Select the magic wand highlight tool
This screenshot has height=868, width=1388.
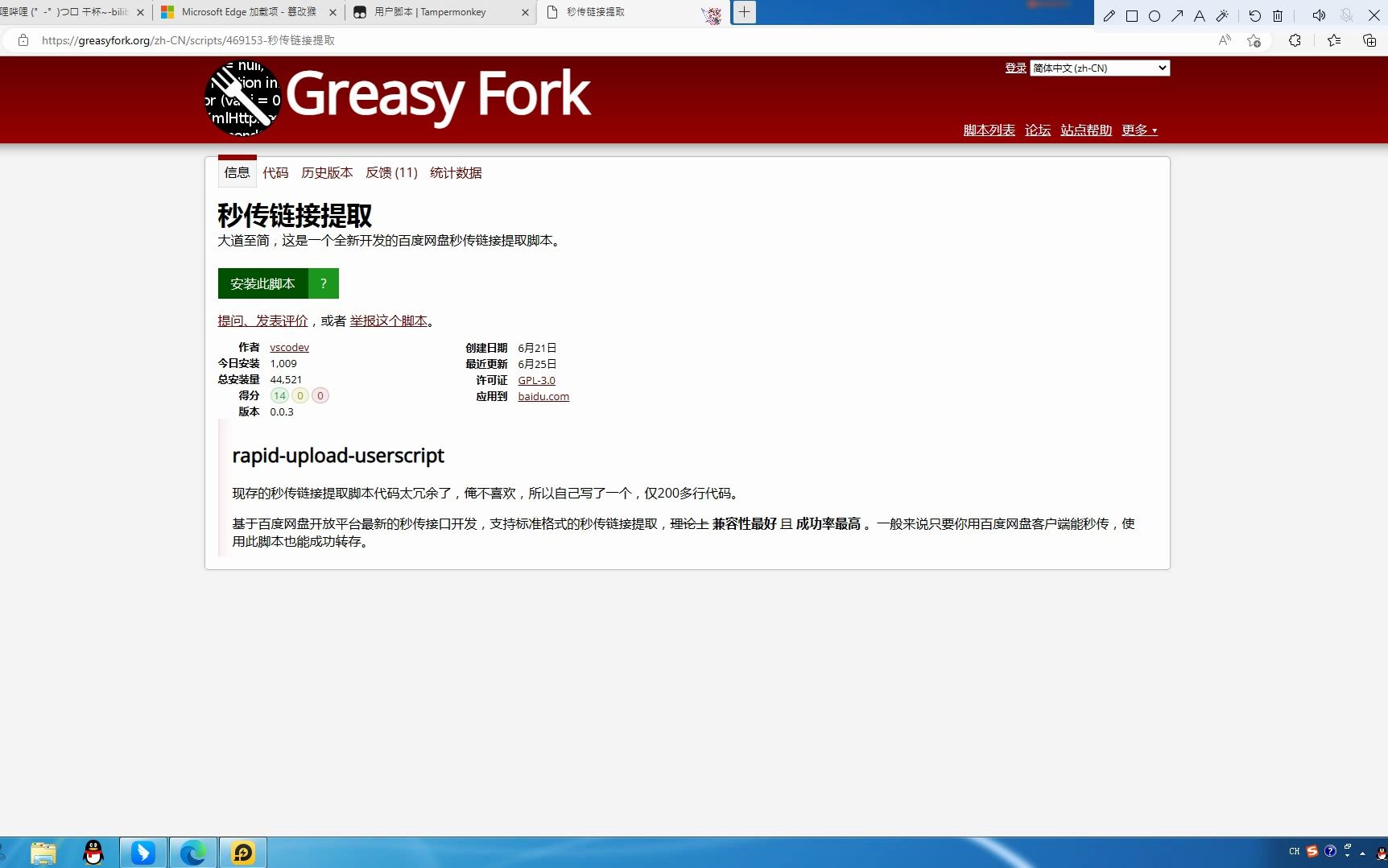coord(1222,16)
